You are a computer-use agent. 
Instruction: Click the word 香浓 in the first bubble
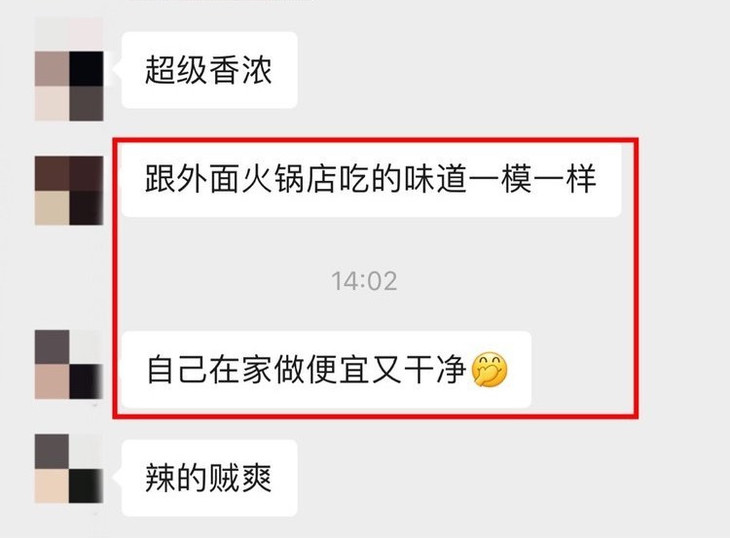(241, 70)
